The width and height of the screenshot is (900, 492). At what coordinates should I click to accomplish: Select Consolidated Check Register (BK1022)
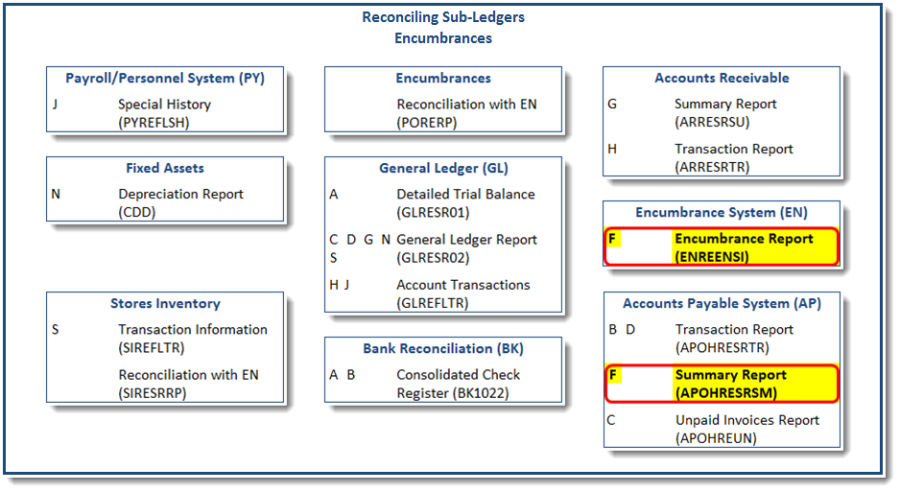(x=458, y=383)
